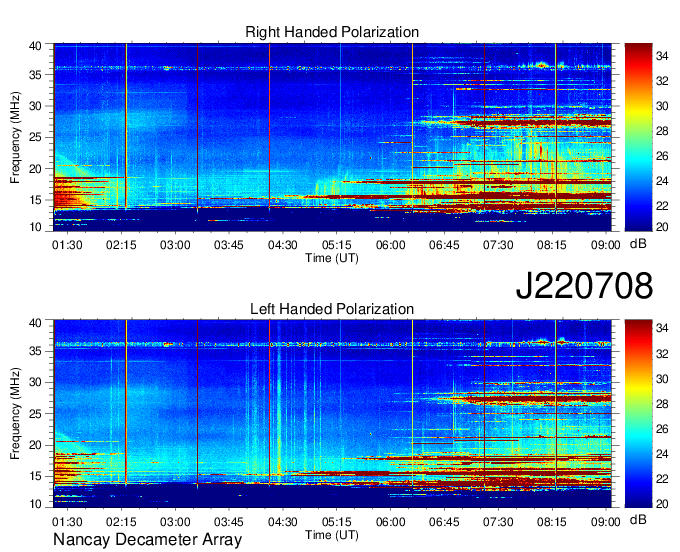The height and width of the screenshot is (552, 680).
Task: Click the 15 MHz tick on Right Handed plot
Action: [x=36, y=200]
